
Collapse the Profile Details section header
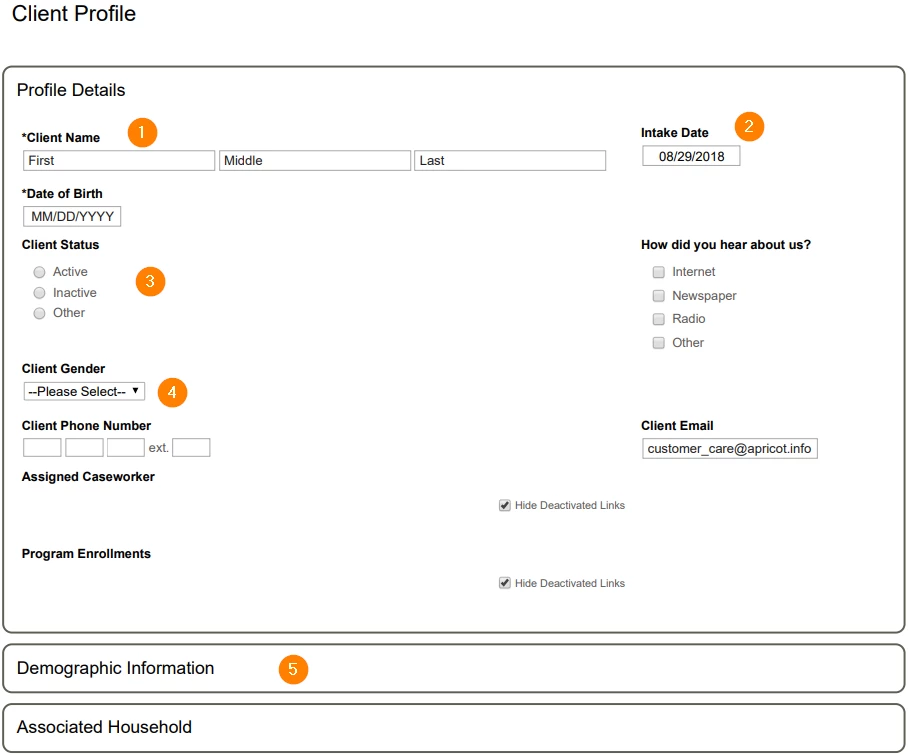[71, 90]
